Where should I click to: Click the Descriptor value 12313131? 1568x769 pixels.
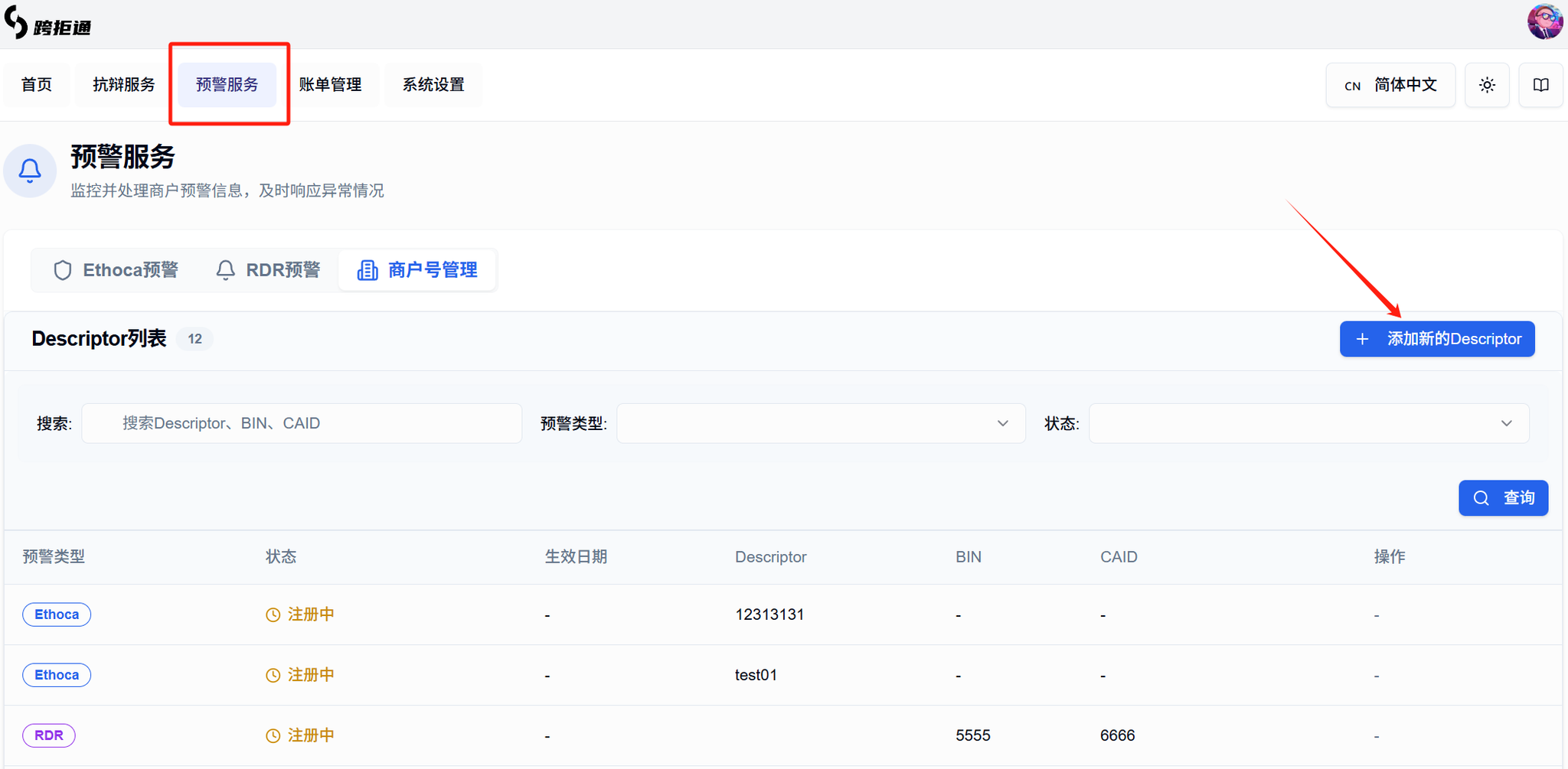[x=769, y=614]
